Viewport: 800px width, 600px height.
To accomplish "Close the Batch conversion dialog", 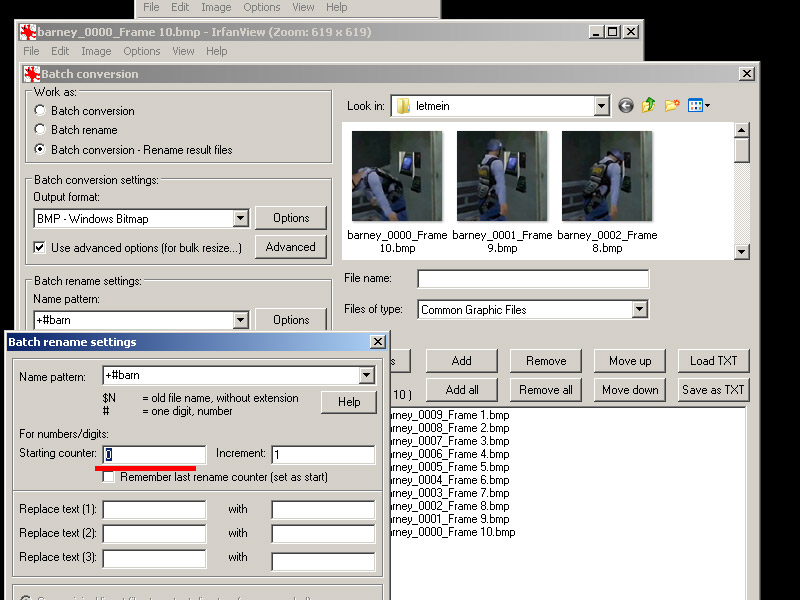I will (x=746, y=73).
